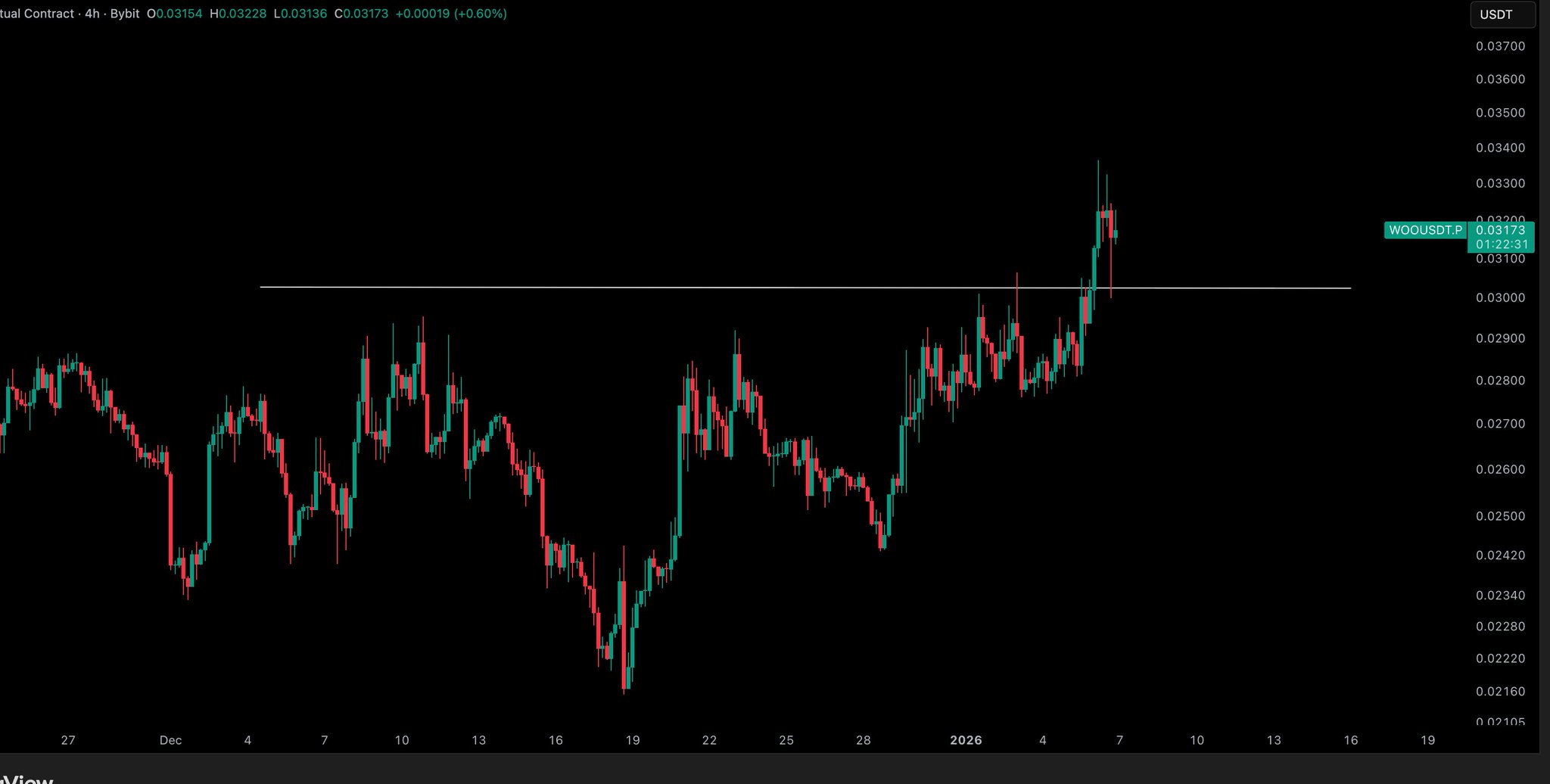Viewport: 1550px width, 784px height.
Task: Click the 0.03400 price axis label
Action: (x=1500, y=148)
